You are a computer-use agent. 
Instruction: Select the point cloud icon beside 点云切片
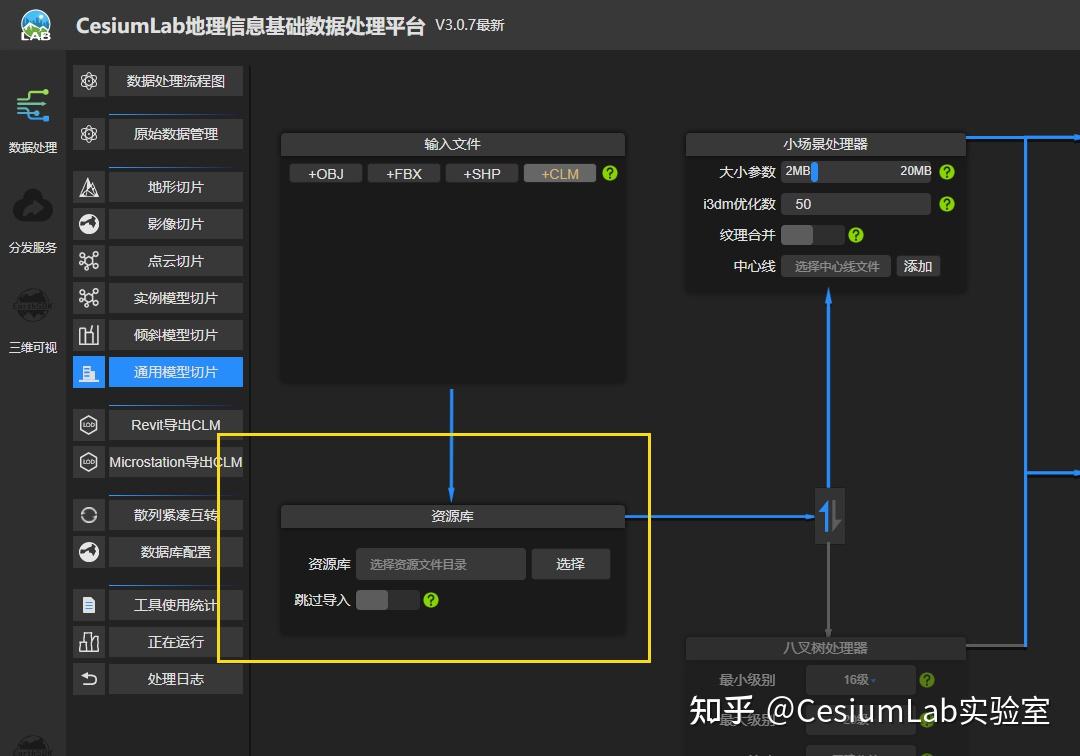[88, 260]
